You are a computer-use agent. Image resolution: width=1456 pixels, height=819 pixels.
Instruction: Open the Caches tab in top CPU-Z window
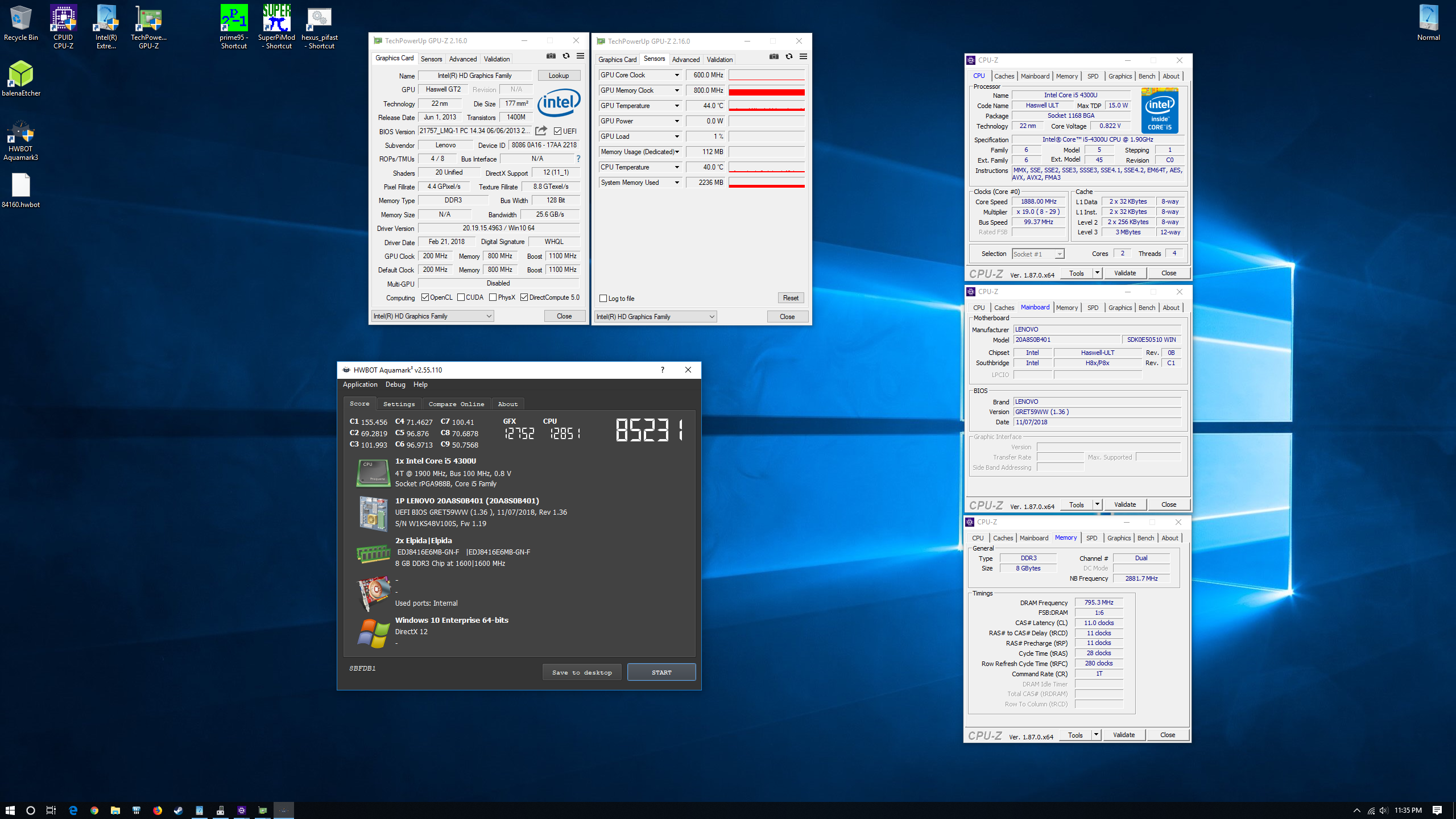pyautogui.click(x=1004, y=76)
